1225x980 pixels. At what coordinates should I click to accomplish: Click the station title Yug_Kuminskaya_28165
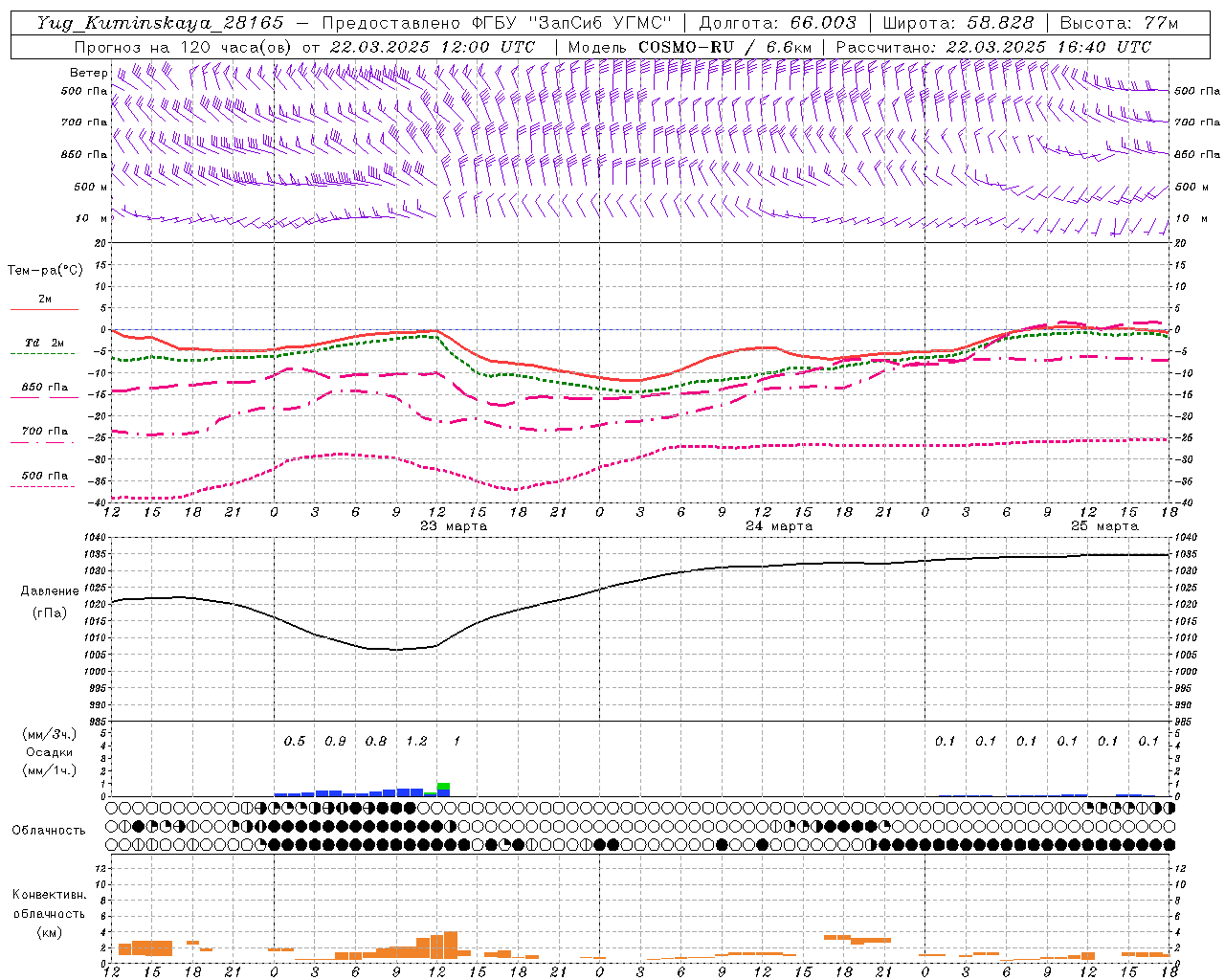point(160,23)
